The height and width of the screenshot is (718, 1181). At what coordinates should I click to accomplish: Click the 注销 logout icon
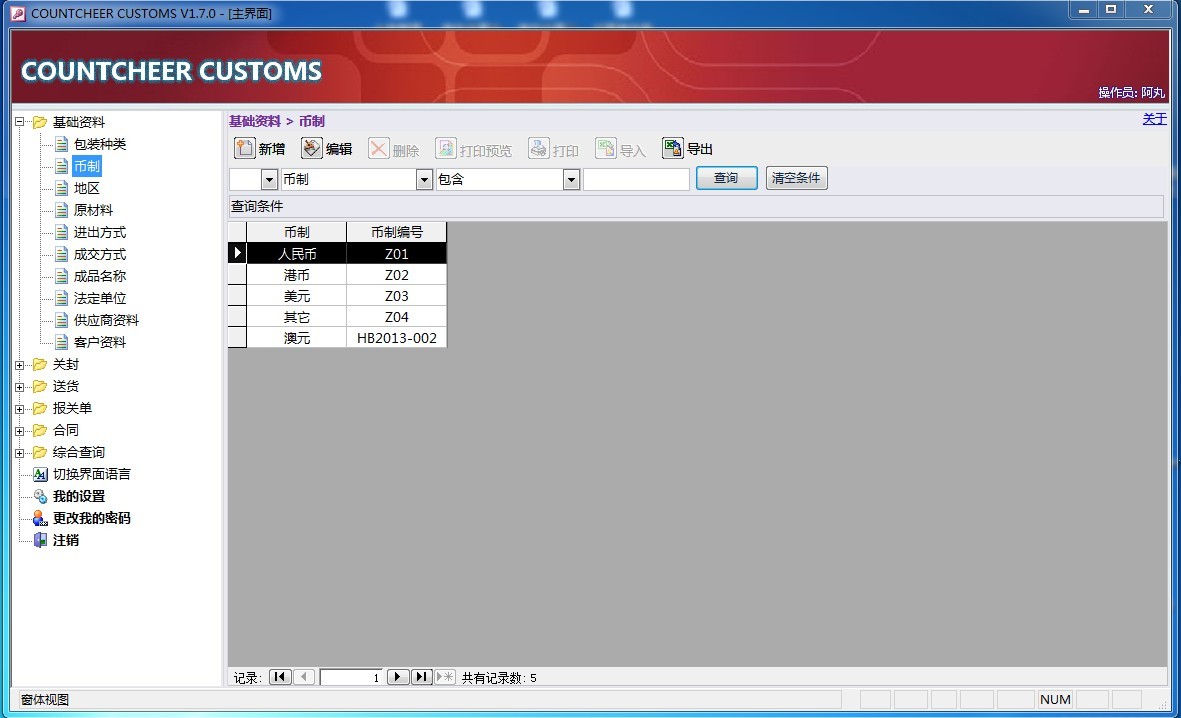click(41, 540)
